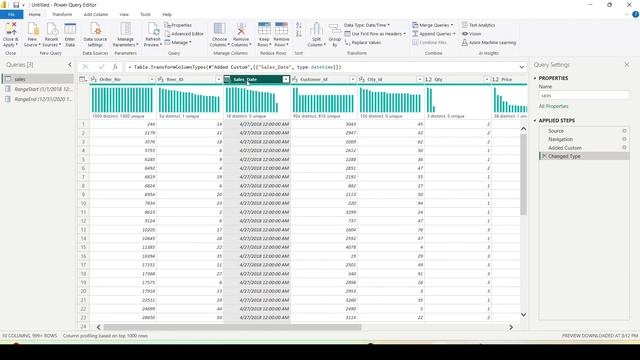Viewport: 640px width, 360px height.
Task: Collapse the APPLIED STEPS section
Action: click(x=535, y=120)
